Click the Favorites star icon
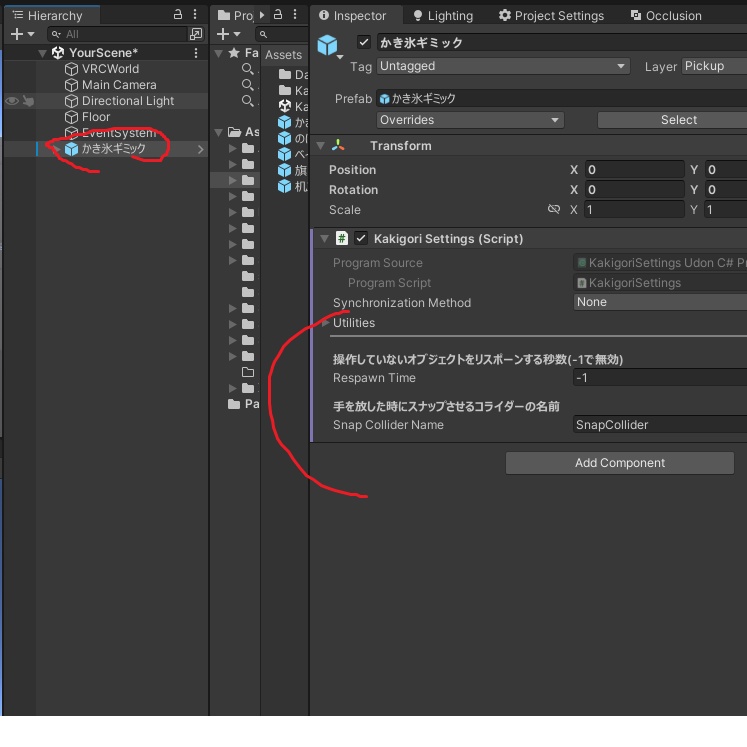 [234, 53]
